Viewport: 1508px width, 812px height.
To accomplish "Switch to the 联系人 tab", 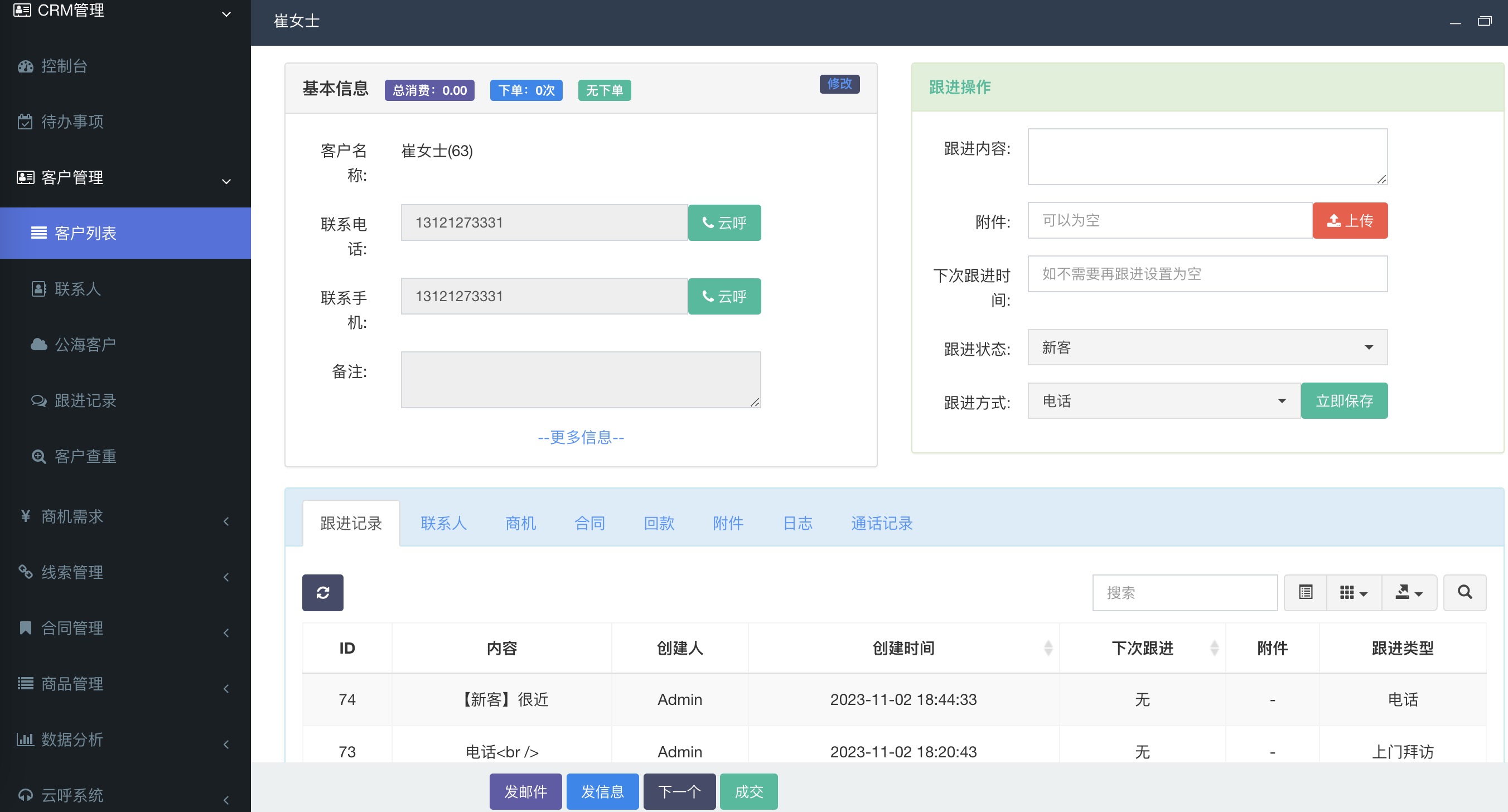I will pos(444,523).
